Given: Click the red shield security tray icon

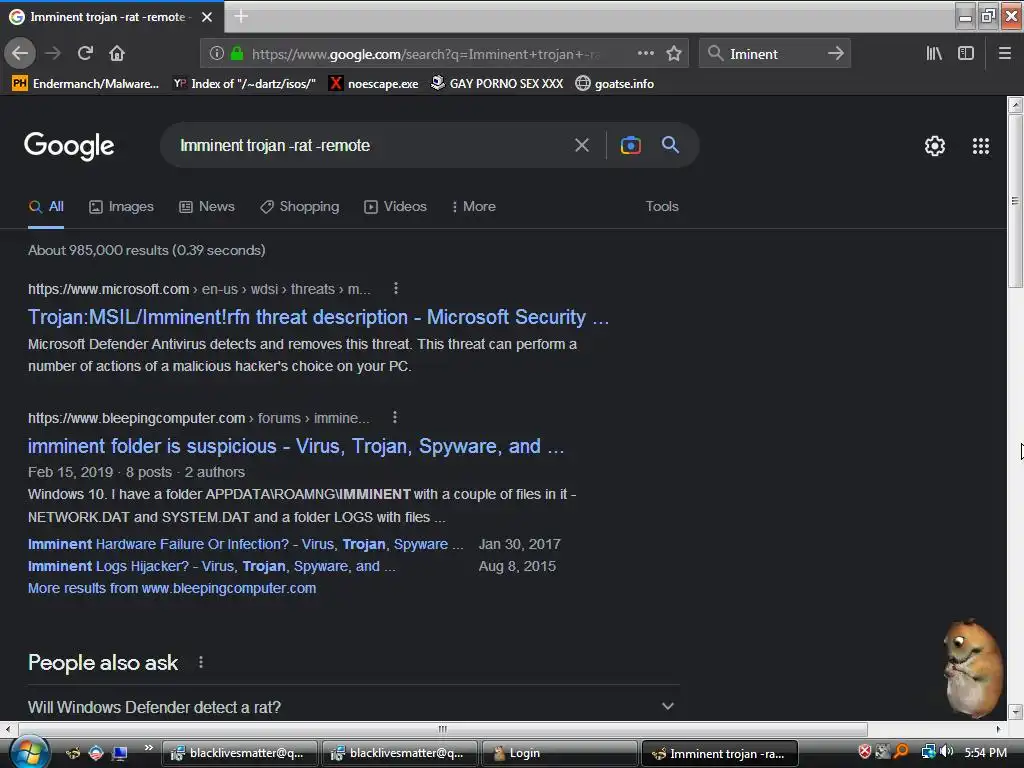Looking at the screenshot, I should [865, 752].
